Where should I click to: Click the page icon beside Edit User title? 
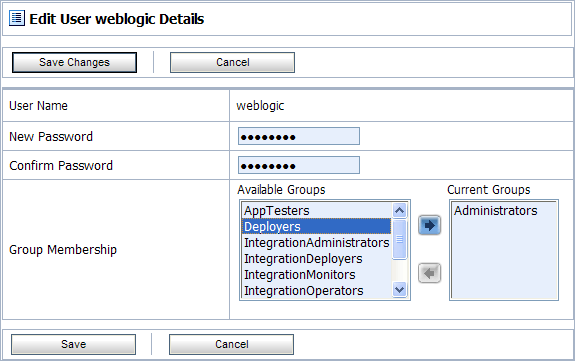coord(17,18)
